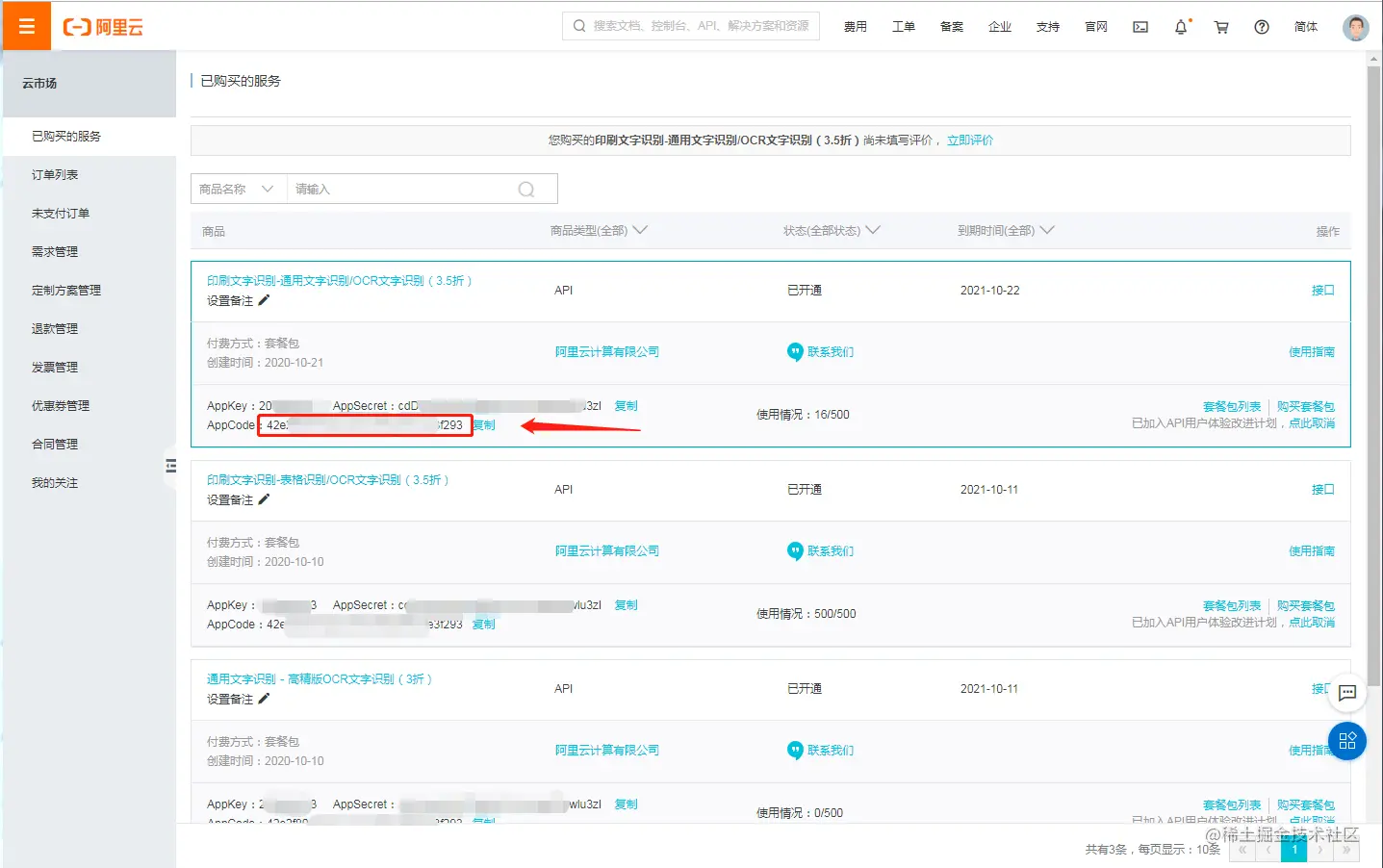Open 官网 in the top navigation
This screenshot has width=1383, height=868.
pos(1096,27)
